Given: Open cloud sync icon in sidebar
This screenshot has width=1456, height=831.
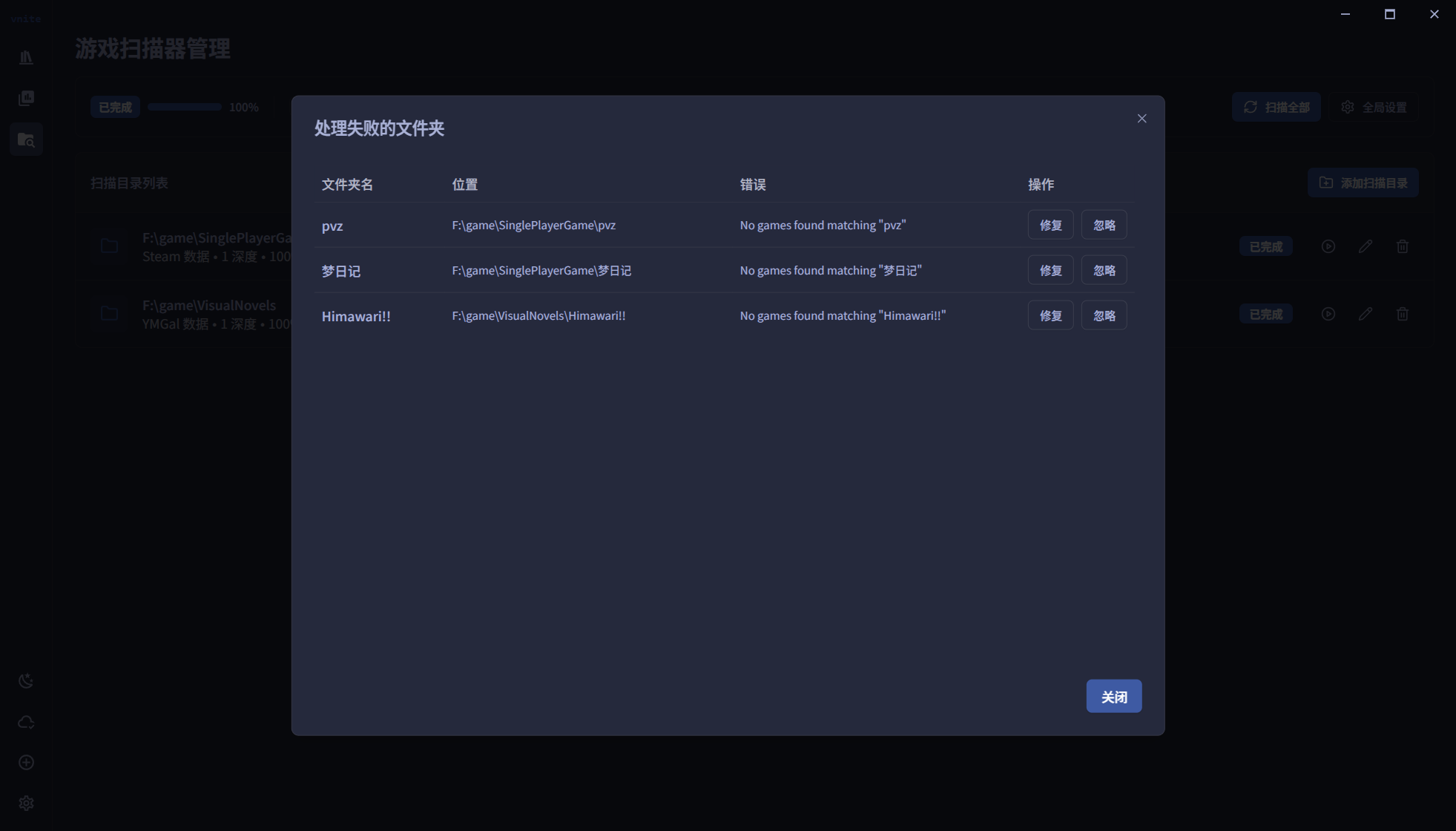Looking at the screenshot, I should pos(26,721).
